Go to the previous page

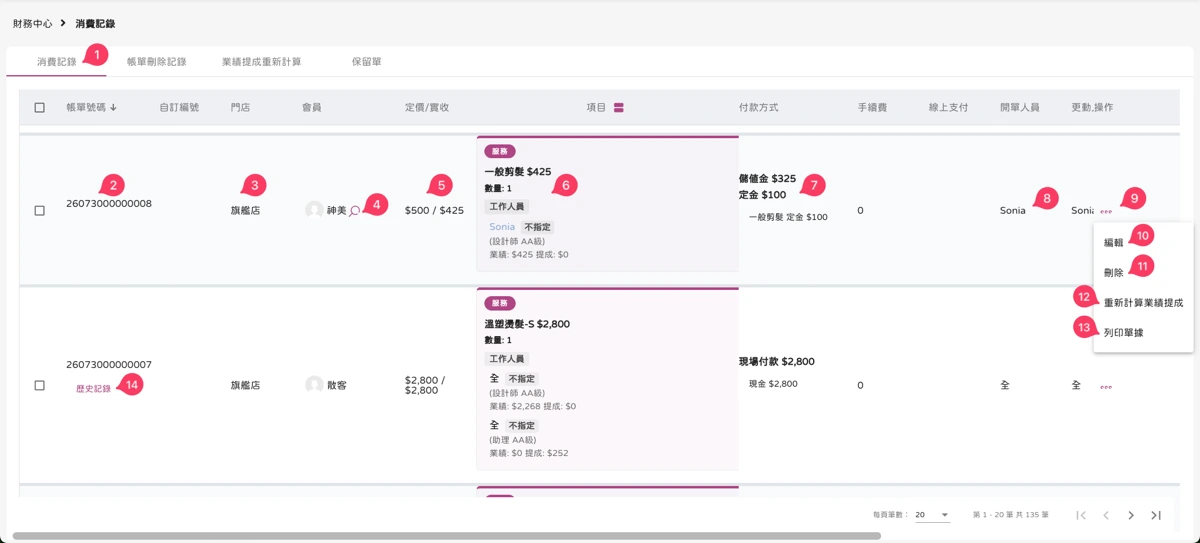[x=1106, y=515]
